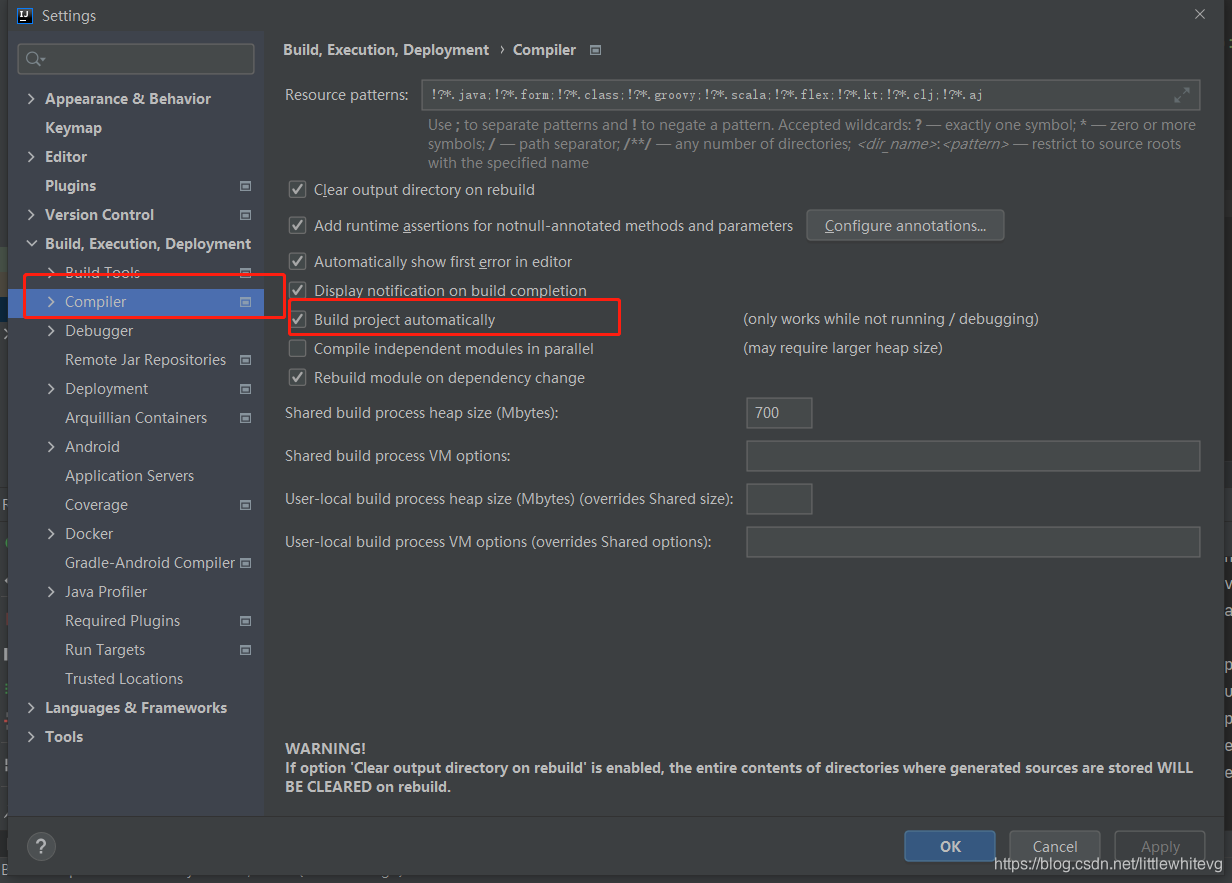Expand the Docker node arrow
1232x883 pixels.
click(51, 534)
